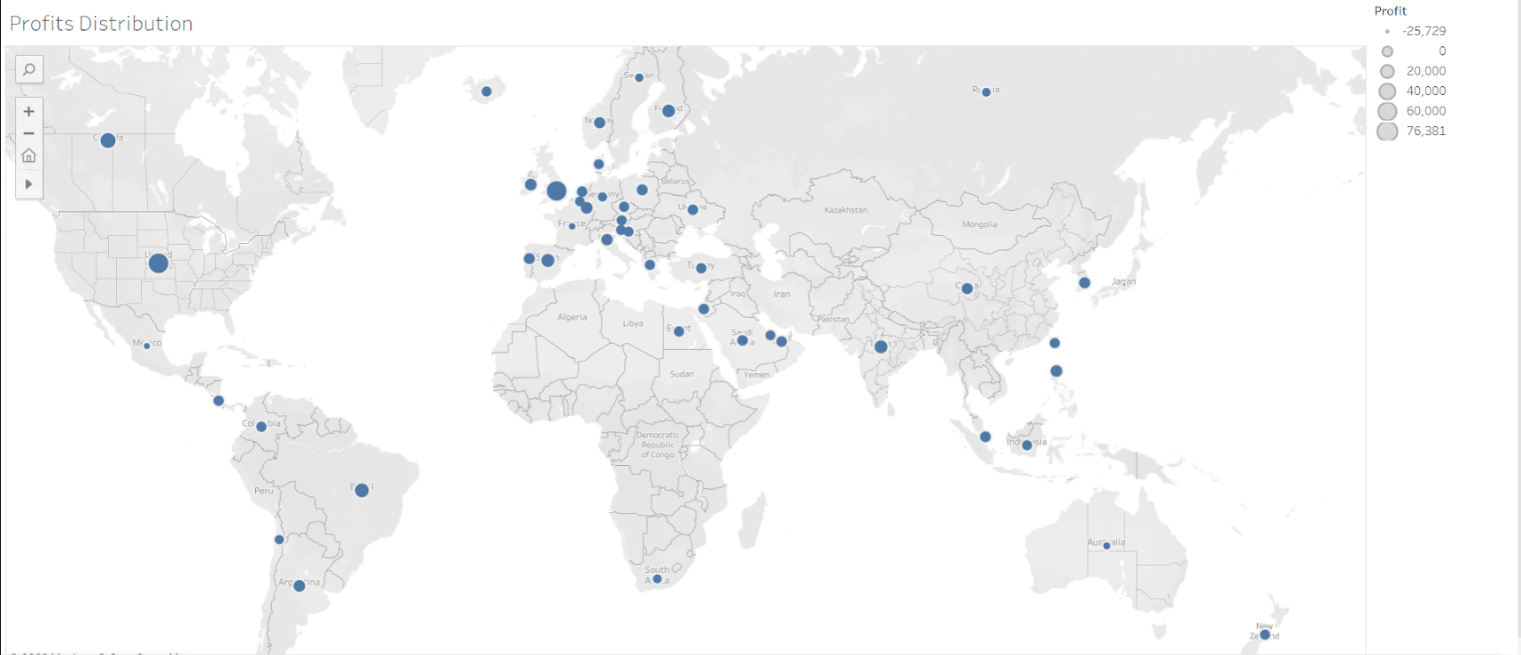1521x655 pixels.
Task: Select the New Zealand mark
Action: (1264, 632)
